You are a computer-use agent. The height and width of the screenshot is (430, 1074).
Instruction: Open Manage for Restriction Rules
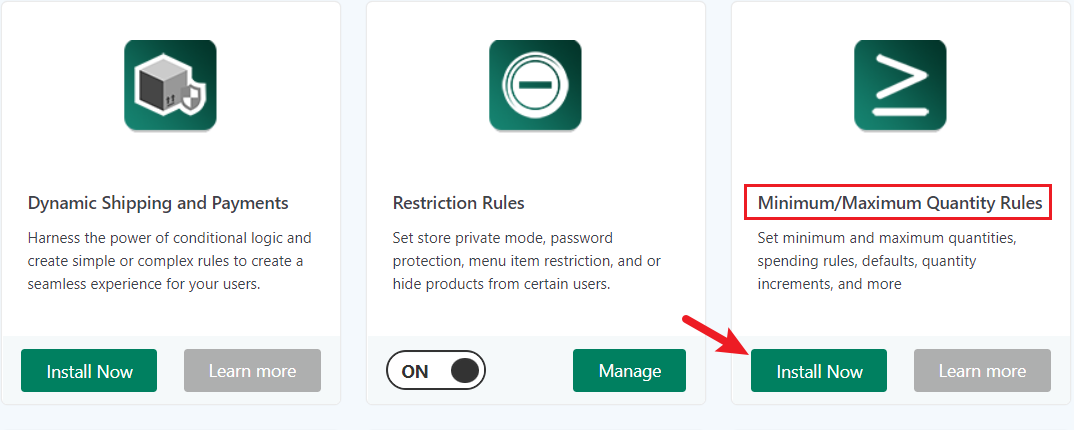coord(629,370)
